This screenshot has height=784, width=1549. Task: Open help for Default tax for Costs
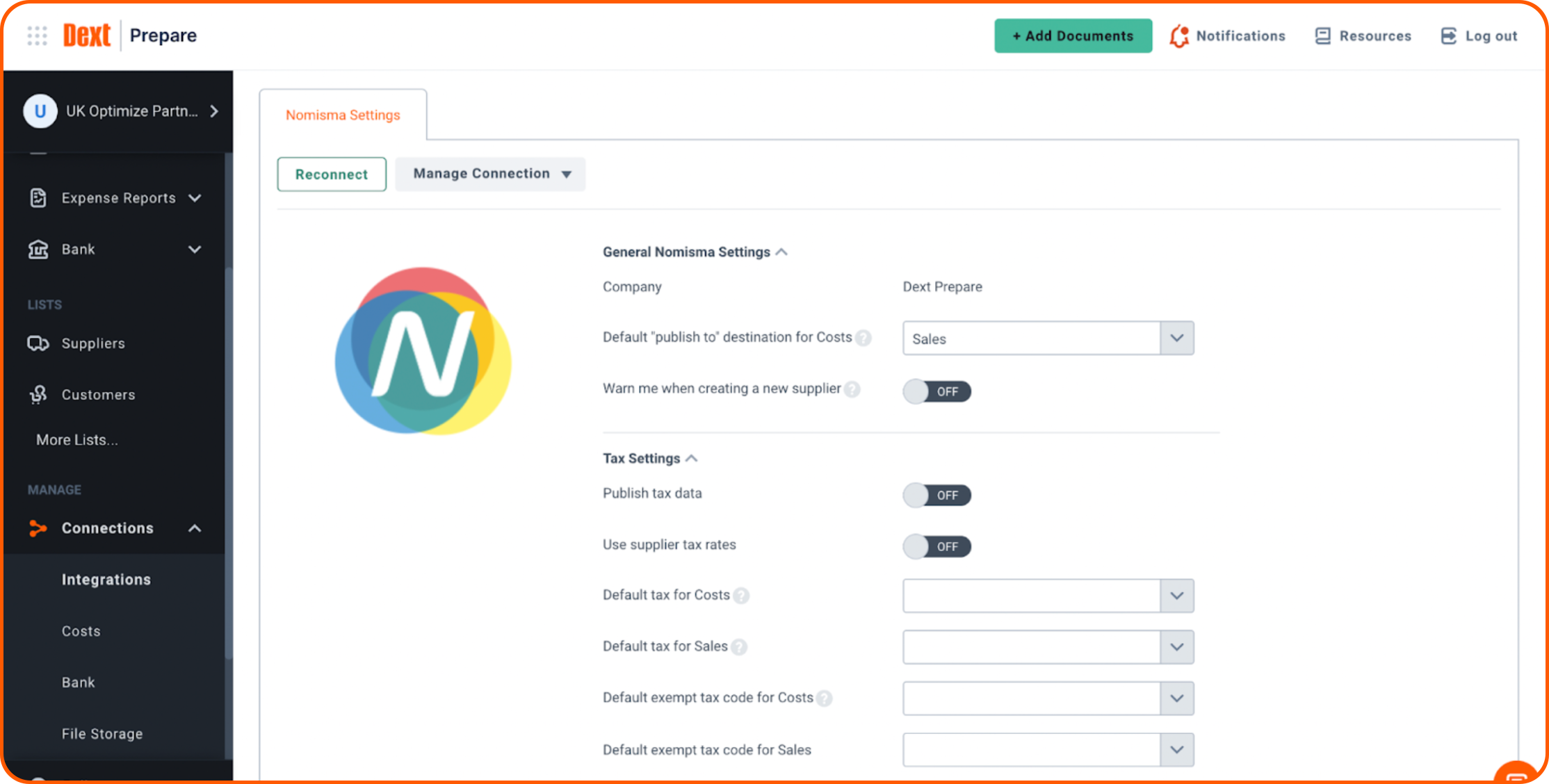pyautogui.click(x=741, y=596)
